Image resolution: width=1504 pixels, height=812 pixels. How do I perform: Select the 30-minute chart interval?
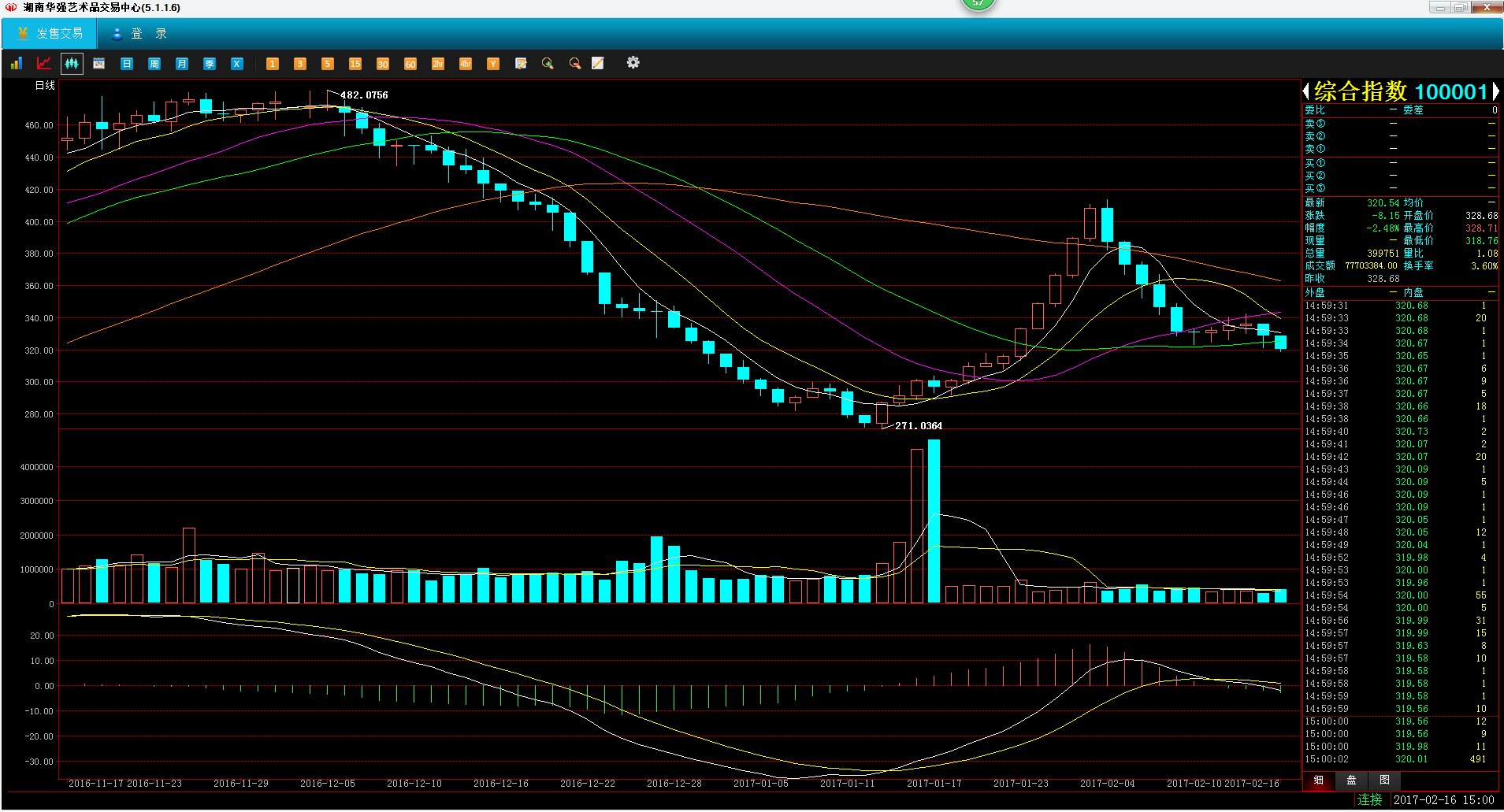(x=383, y=63)
